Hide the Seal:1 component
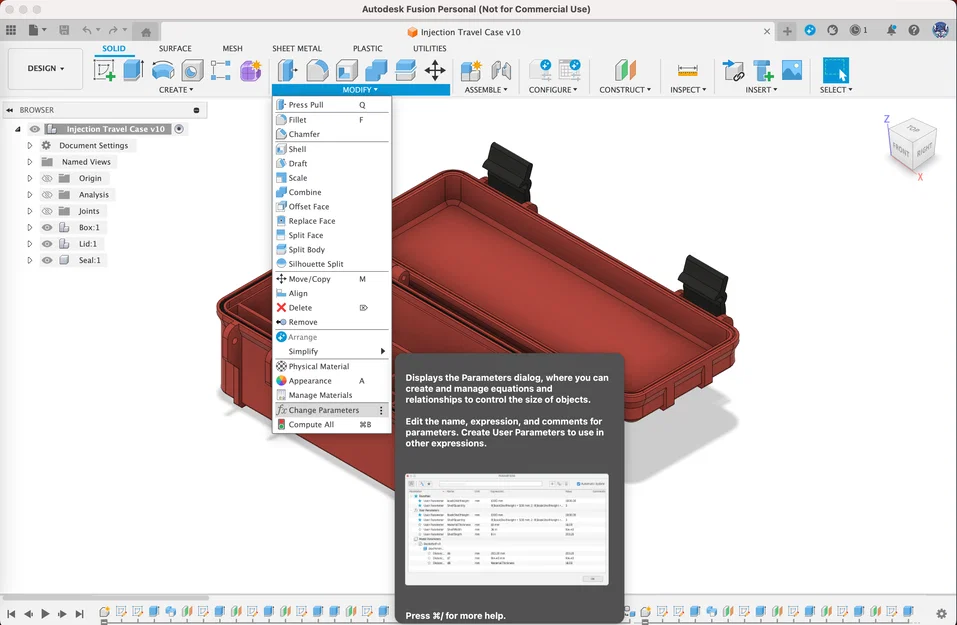 point(47,260)
